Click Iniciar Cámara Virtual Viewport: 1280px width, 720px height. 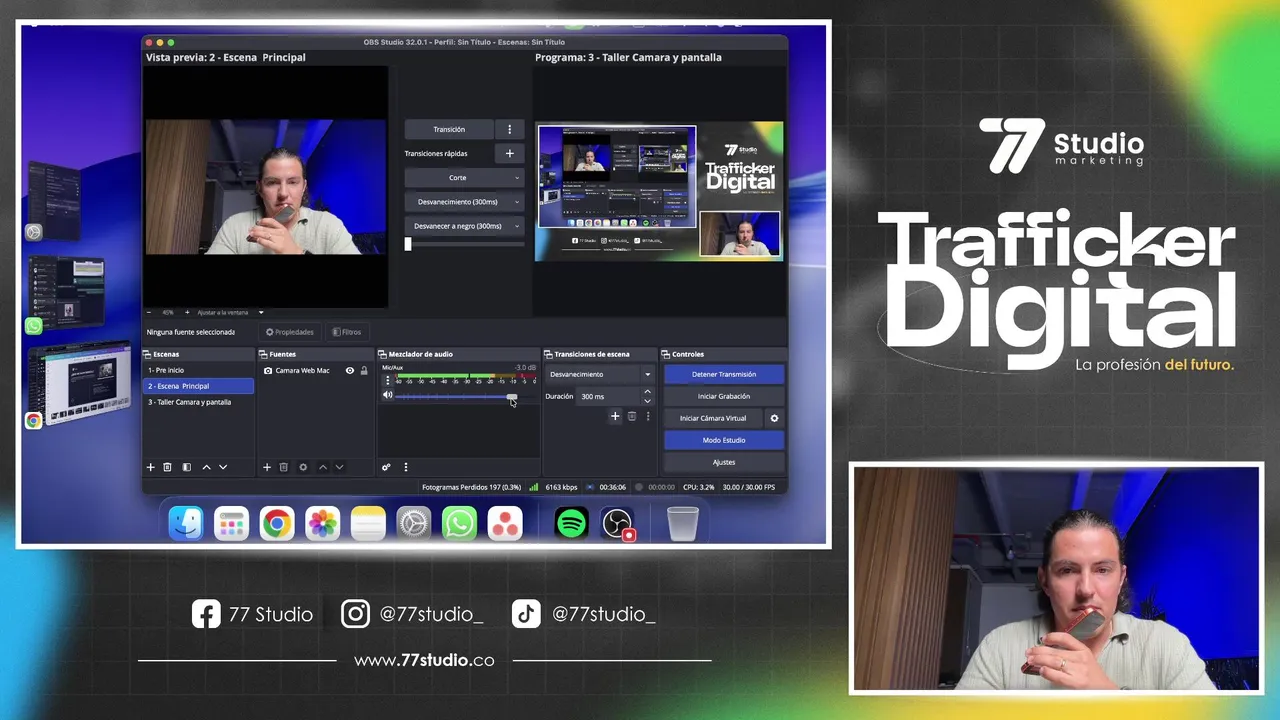713,418
